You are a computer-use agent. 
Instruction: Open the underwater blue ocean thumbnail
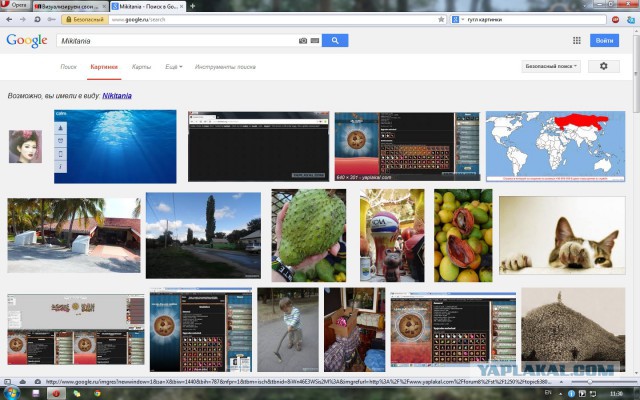pos(115,147)
